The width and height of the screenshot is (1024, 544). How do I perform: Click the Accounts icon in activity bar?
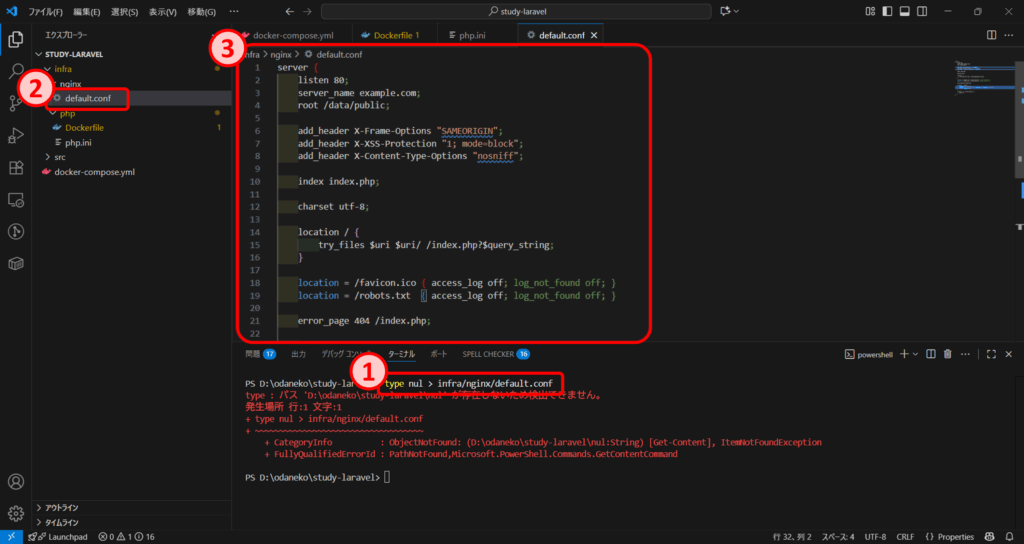[16, 481]
